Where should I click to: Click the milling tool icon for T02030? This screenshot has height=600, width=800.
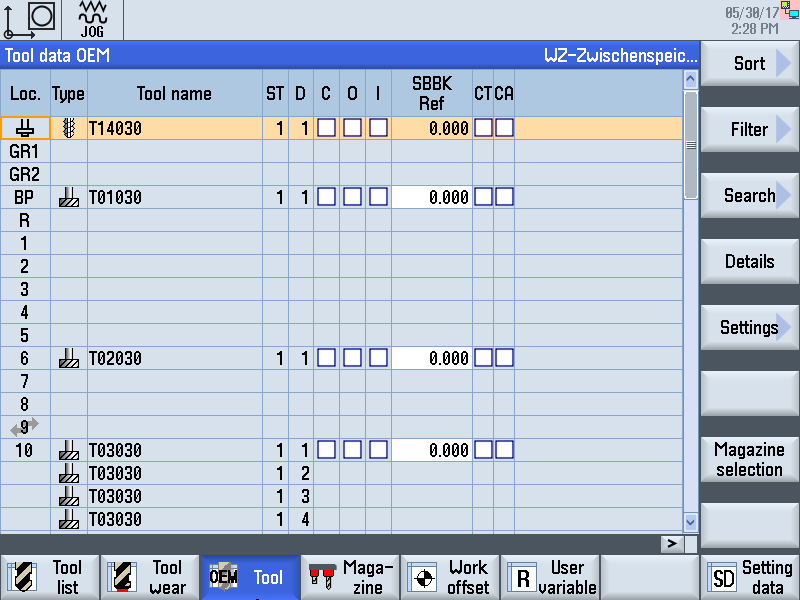(x=68, y=358)
